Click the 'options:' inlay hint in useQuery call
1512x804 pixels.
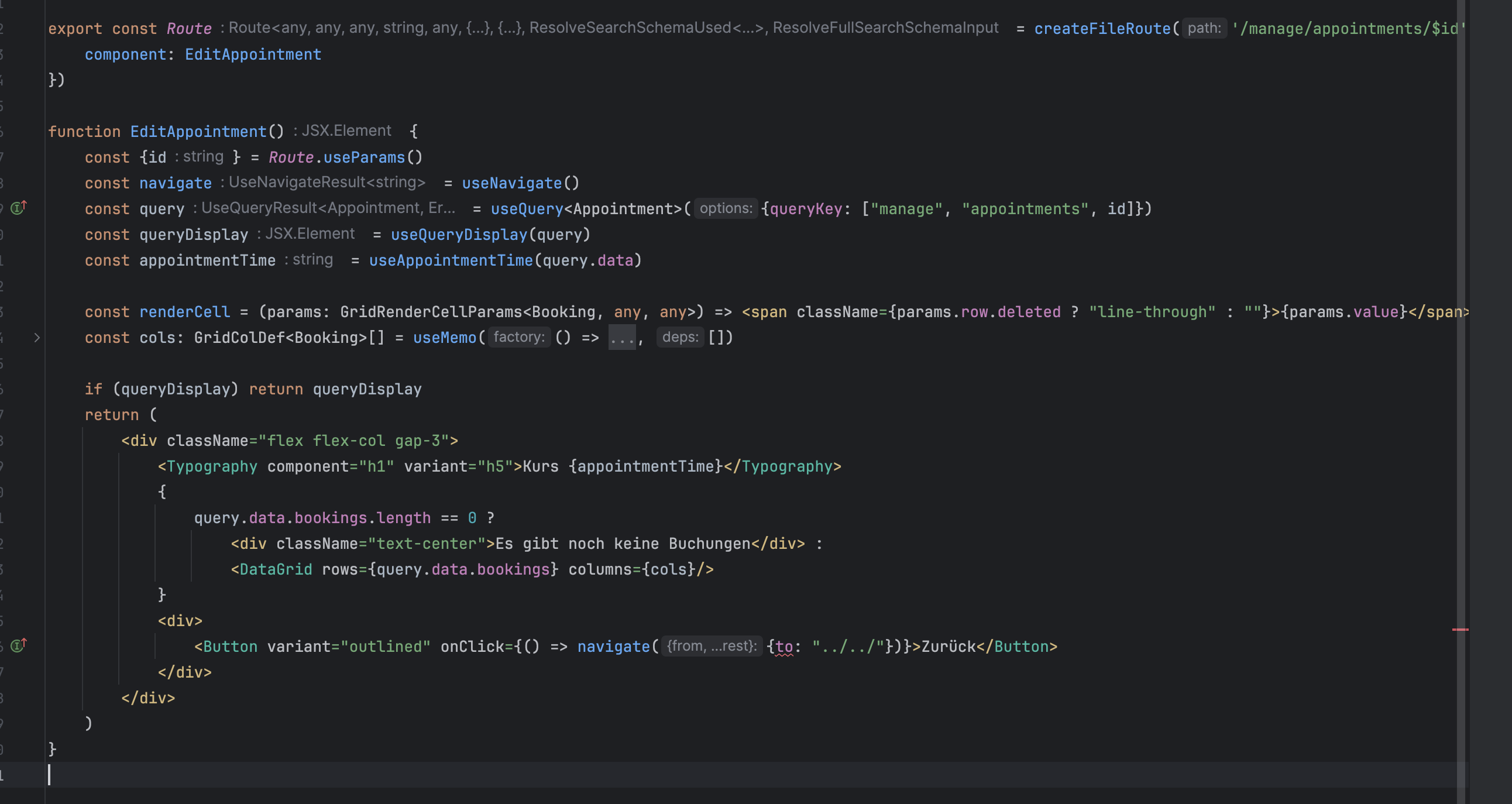click(x=726, y=208)
